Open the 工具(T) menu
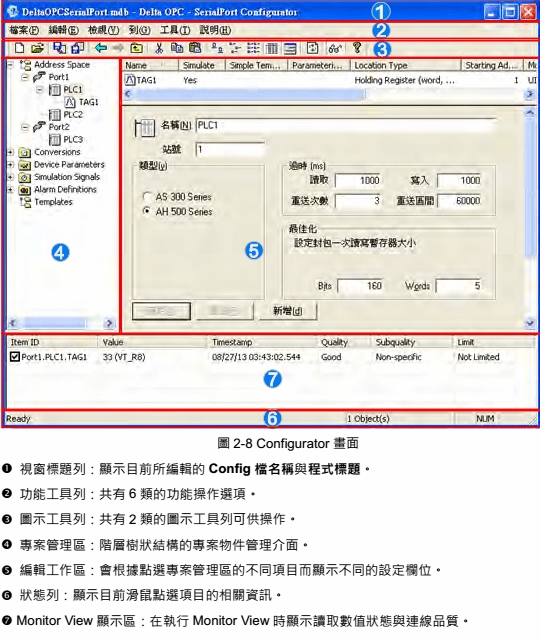Screen dimensions: 540x639 pos(175,30)
